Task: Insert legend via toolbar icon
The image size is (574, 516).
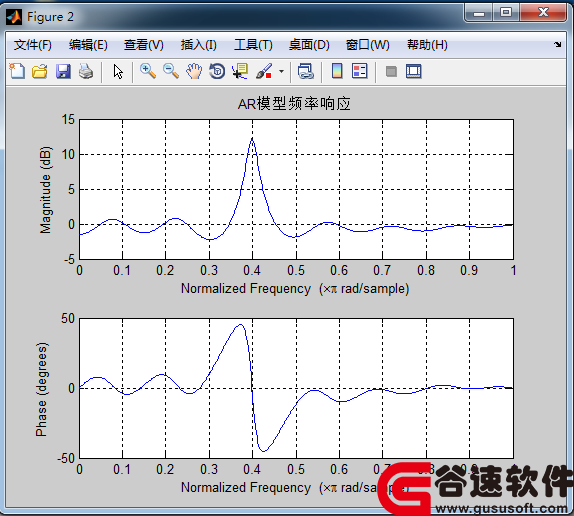Action: (x=359, y=71)
